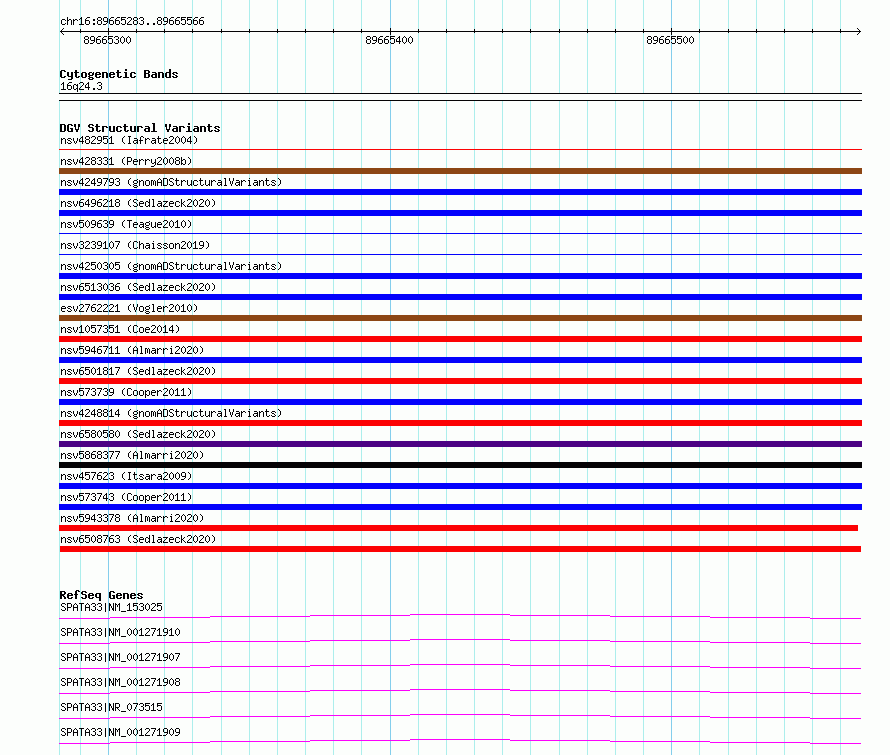Screen dimensions: 890x755
Task: Click the red bar under nsv6508763
Action: pyautogui.click(x=460, y=549)
